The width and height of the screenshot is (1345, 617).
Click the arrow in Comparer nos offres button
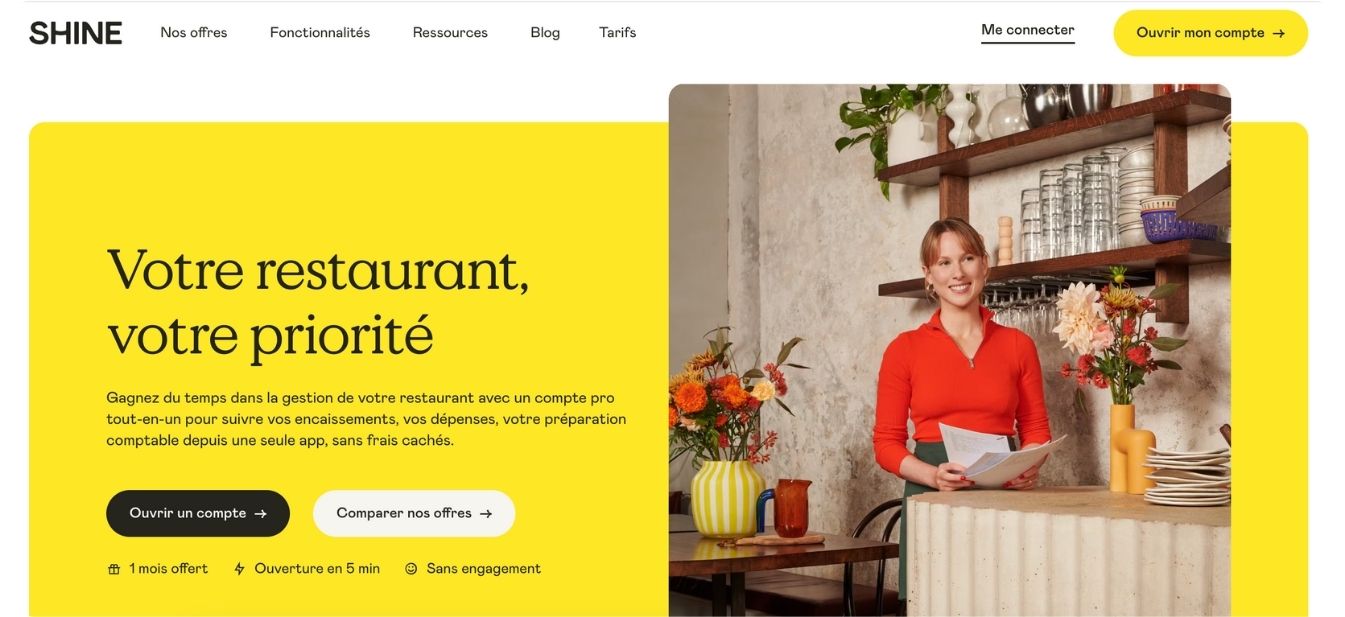pos(486,514)
